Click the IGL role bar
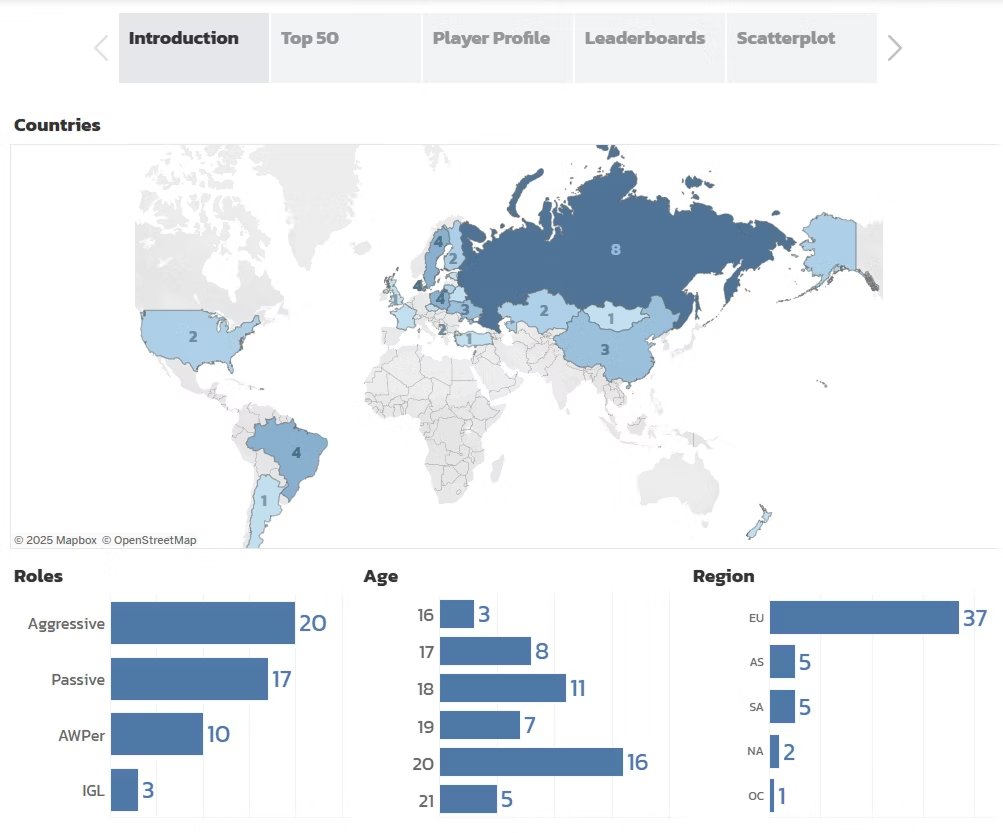This screenshot has width=1003, height=833. (x=124, y=790)
